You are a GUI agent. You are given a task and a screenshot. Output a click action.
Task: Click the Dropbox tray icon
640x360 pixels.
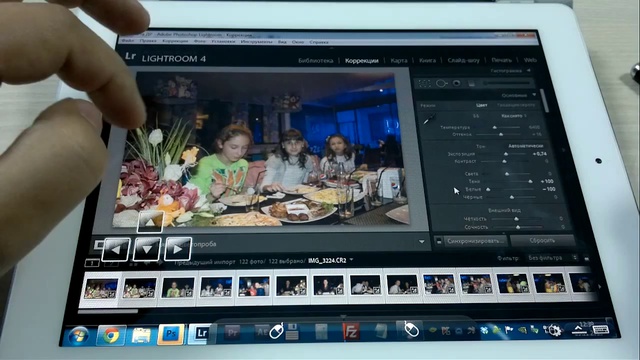click(x=484, y=330)
